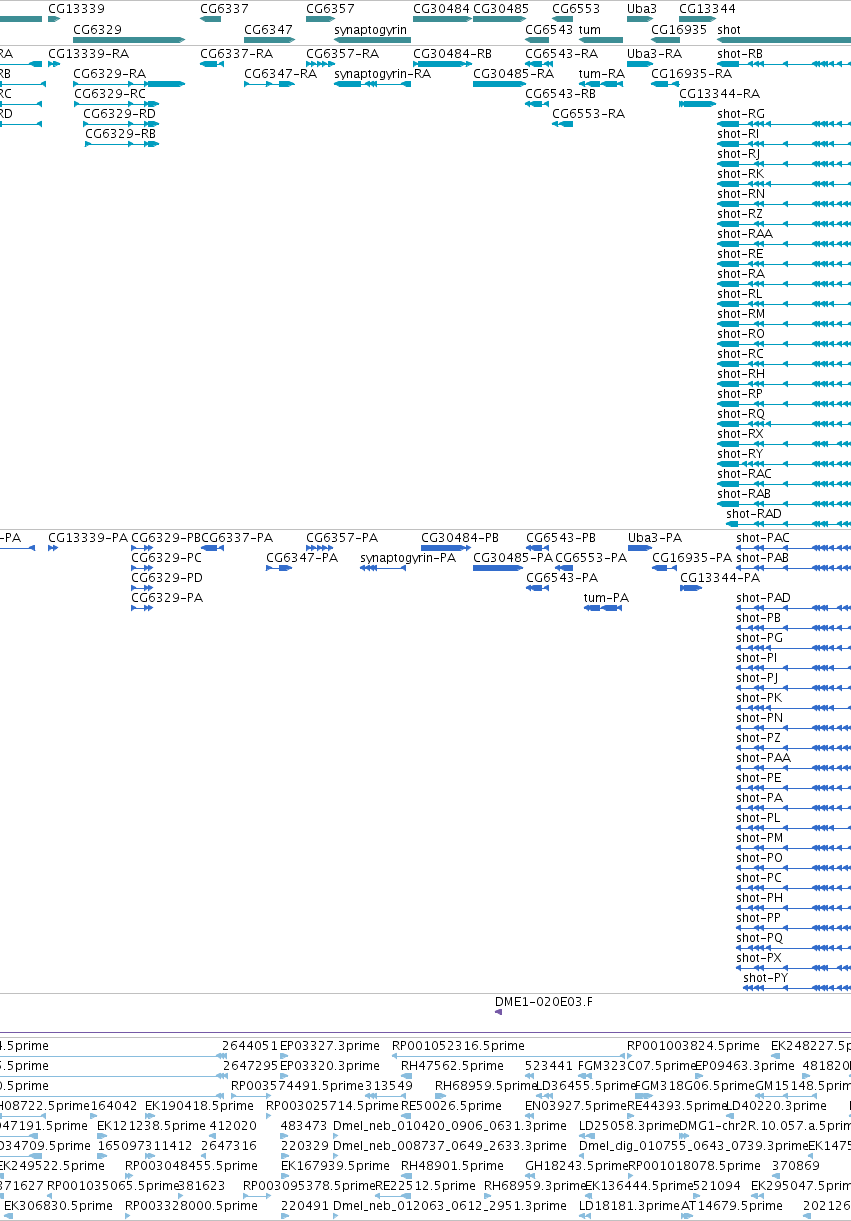This screenshot has height=1221, width=851.
Task: Pick the CG6347 gene label
Action: tap(268, 30)
